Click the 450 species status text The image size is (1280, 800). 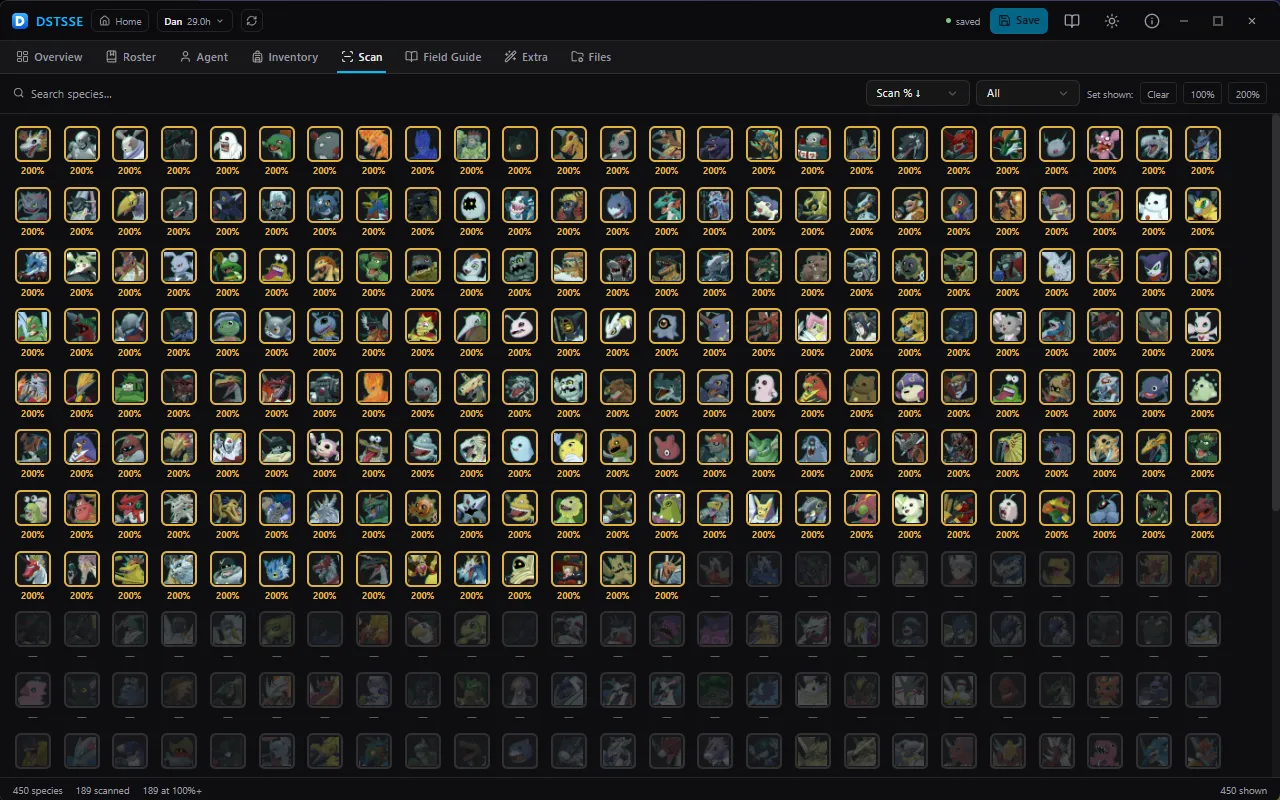point(38,790)
